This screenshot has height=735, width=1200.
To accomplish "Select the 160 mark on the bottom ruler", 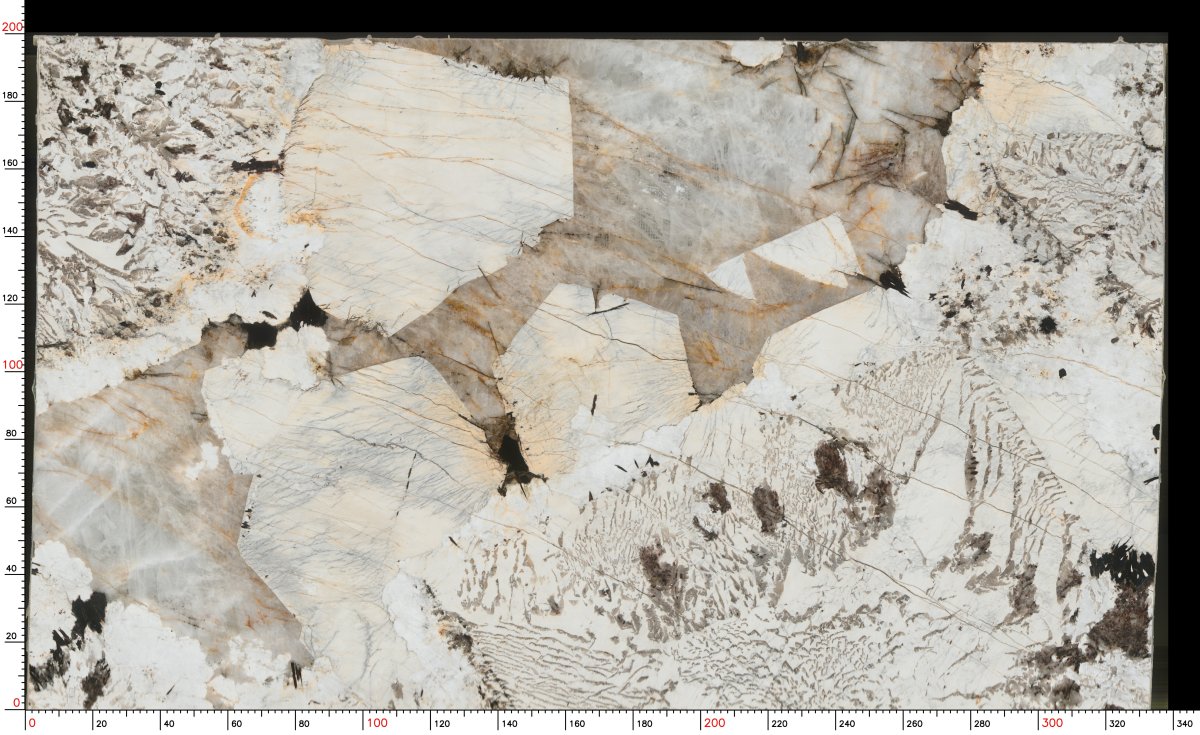I will click(x=578, y=723).
